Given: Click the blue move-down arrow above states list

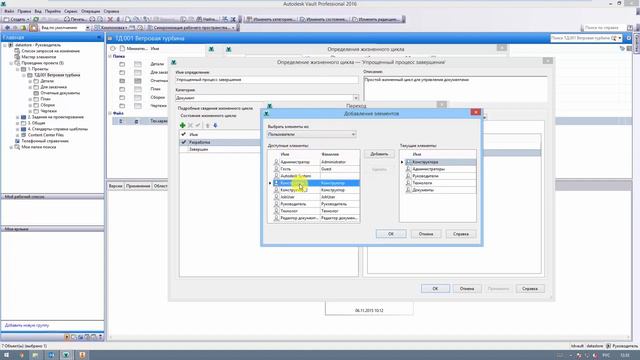Looking at the screenshot, I should pyautogui.click(x=215, y=125).
